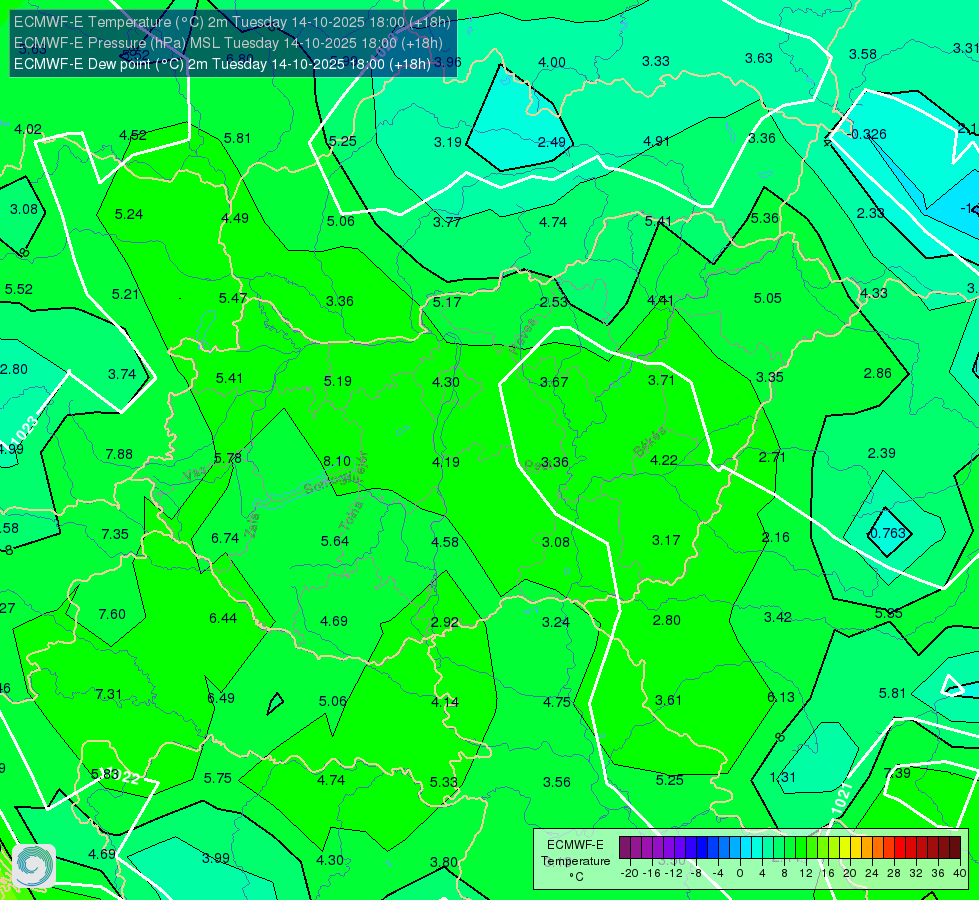979x900 pixels.
Task: Click the 7.88 temperature value
Action: (x=119, y=454)
